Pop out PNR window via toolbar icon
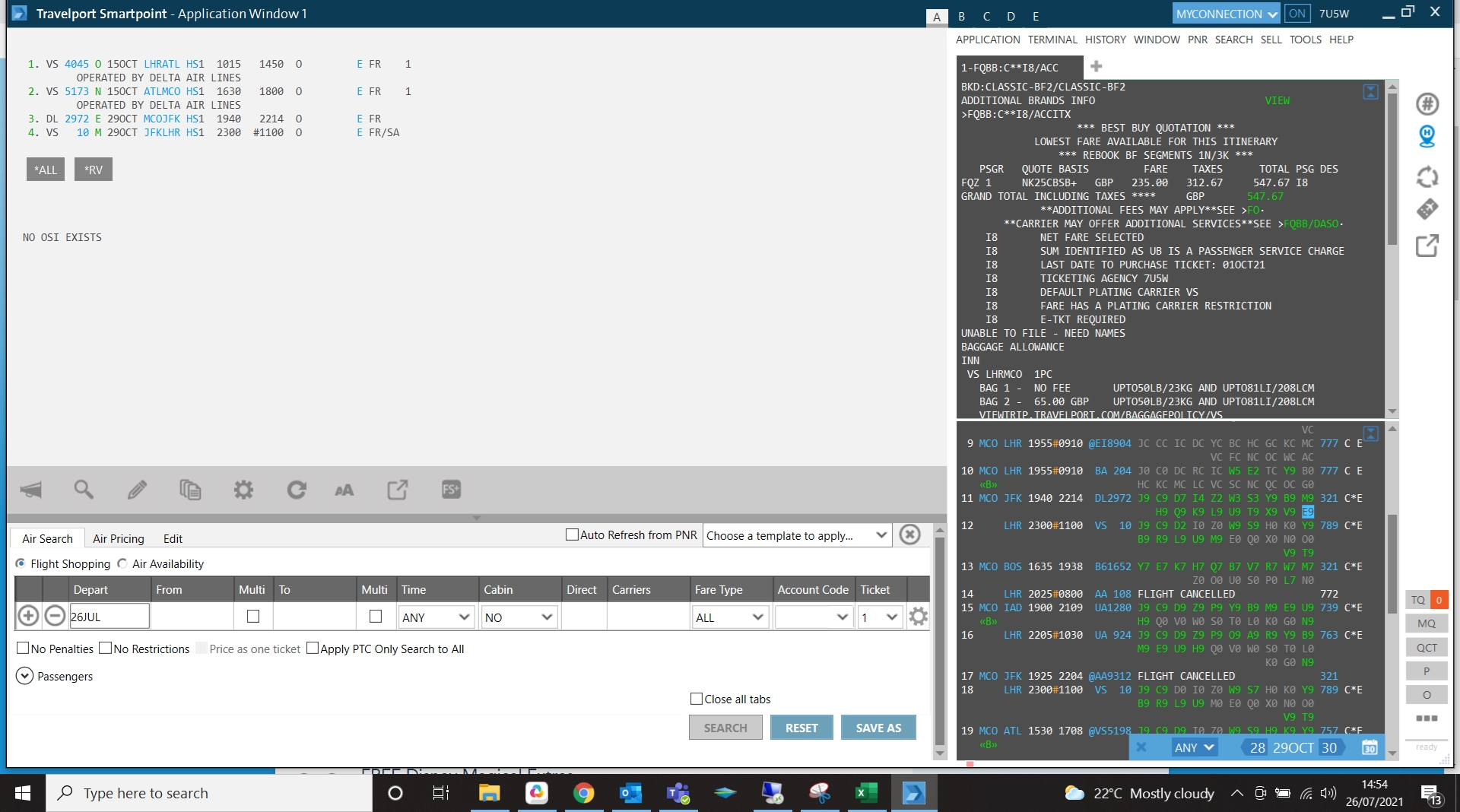This screenshot has width=1460, height=812. (x=398, y=490)
